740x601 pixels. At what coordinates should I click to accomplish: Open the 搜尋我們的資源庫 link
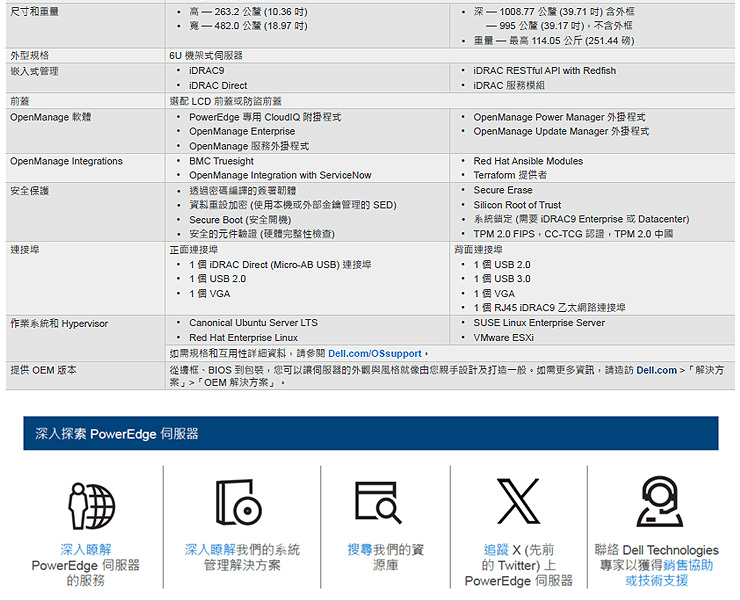(385, 557)
